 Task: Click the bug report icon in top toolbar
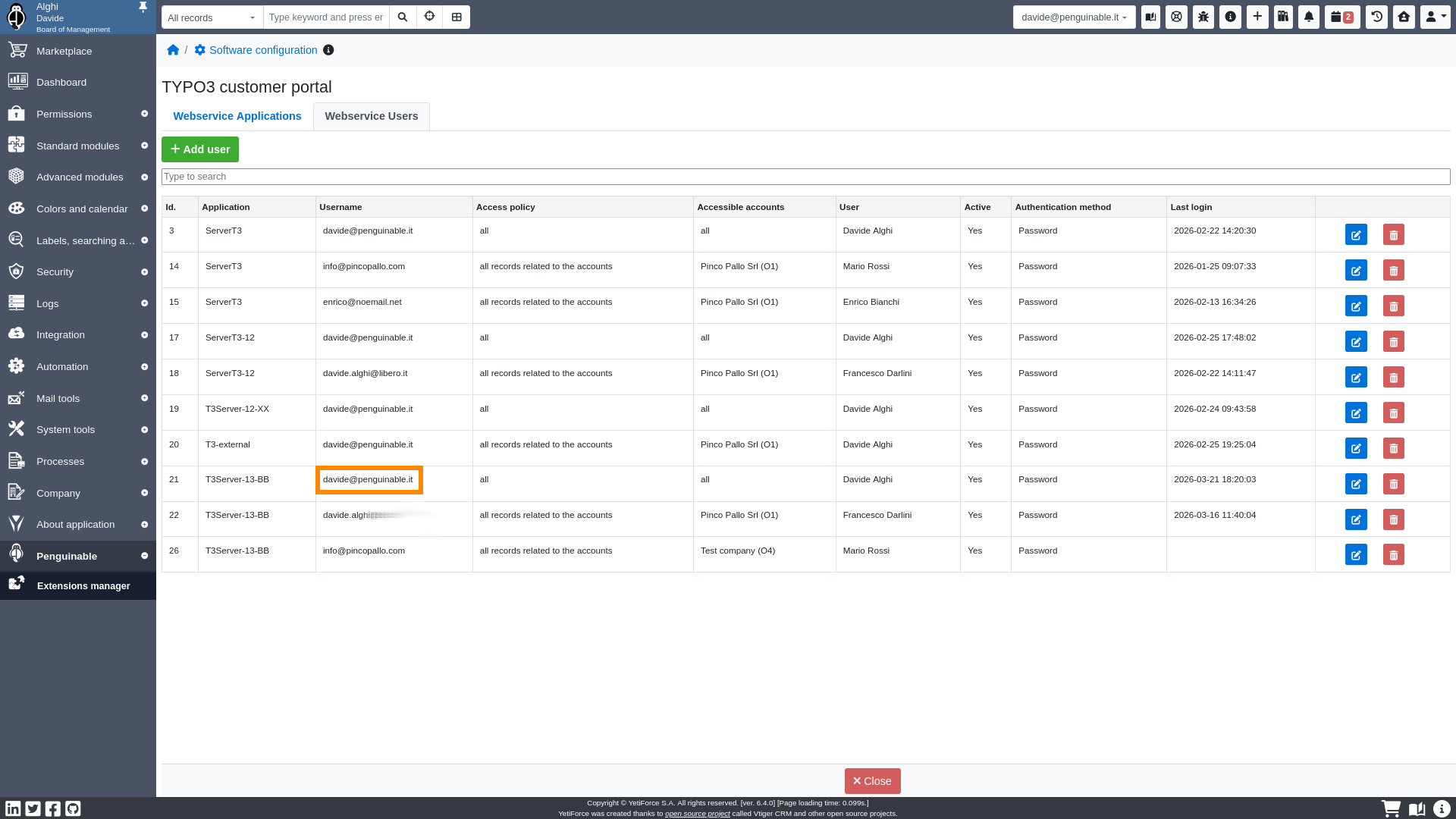tap(1203, 17)
